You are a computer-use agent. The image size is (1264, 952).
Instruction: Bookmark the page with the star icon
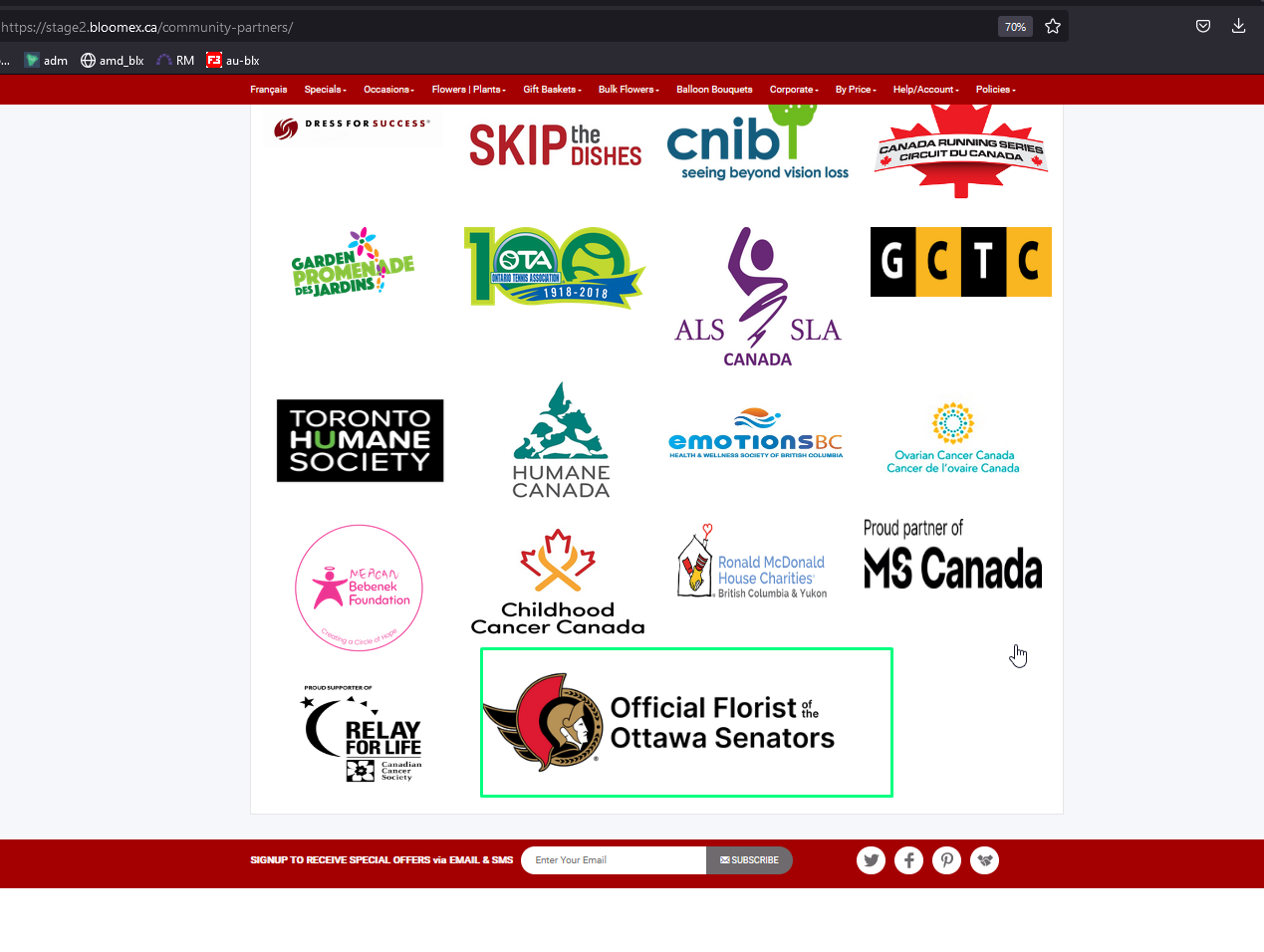click(x=1053, y=27)
